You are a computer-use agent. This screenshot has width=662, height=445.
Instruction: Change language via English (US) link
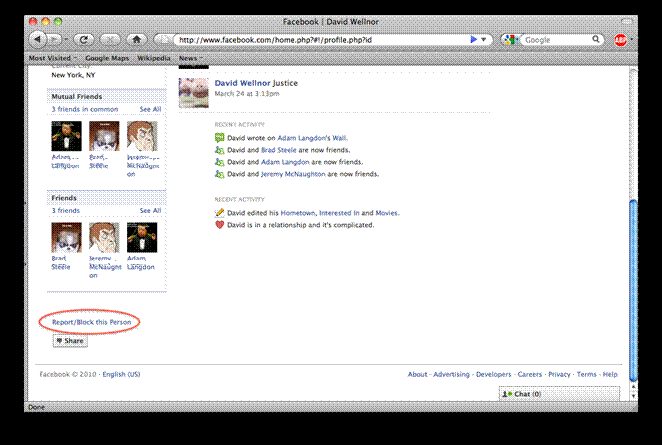121,374
